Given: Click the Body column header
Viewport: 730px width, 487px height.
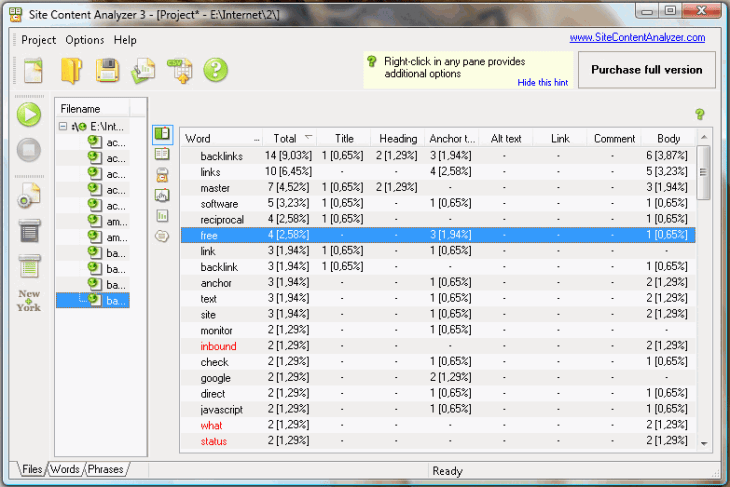Looking at the screenshot, I should click(669, 138).
